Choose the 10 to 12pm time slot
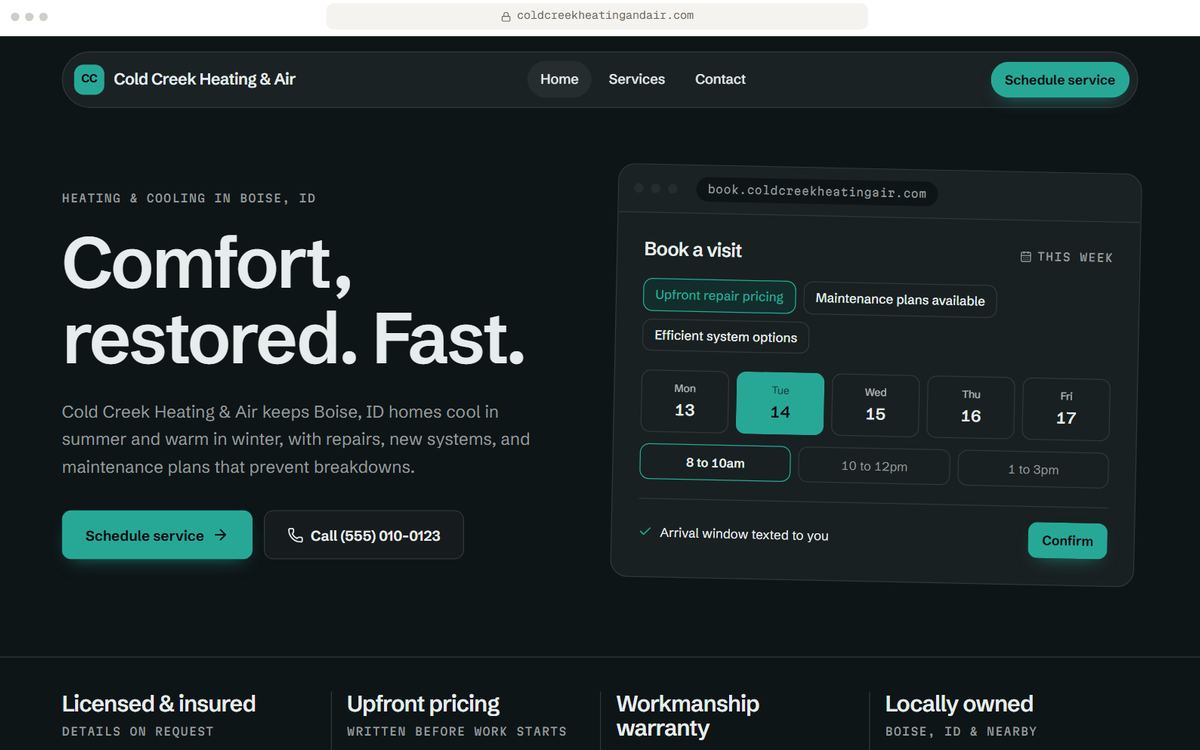Screen dimensions: 1200x750 pos(874,466)
